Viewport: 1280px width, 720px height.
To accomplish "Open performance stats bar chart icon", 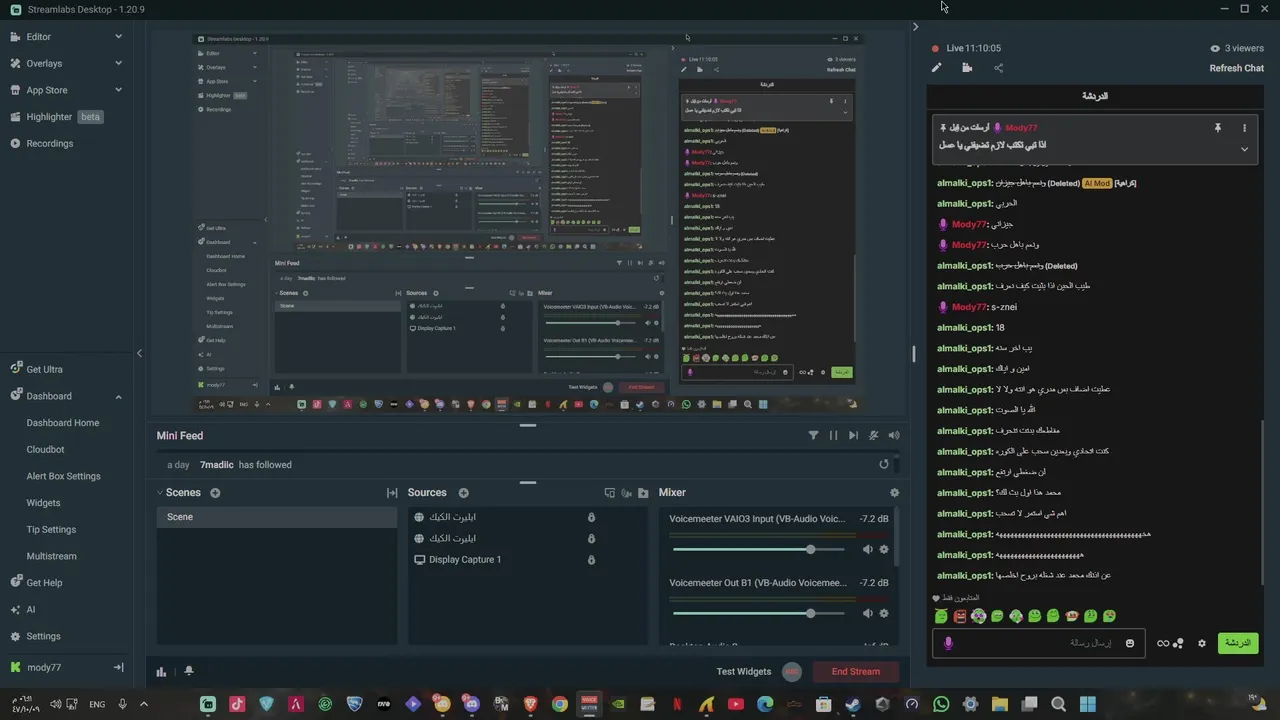I will tap(161, 672).
